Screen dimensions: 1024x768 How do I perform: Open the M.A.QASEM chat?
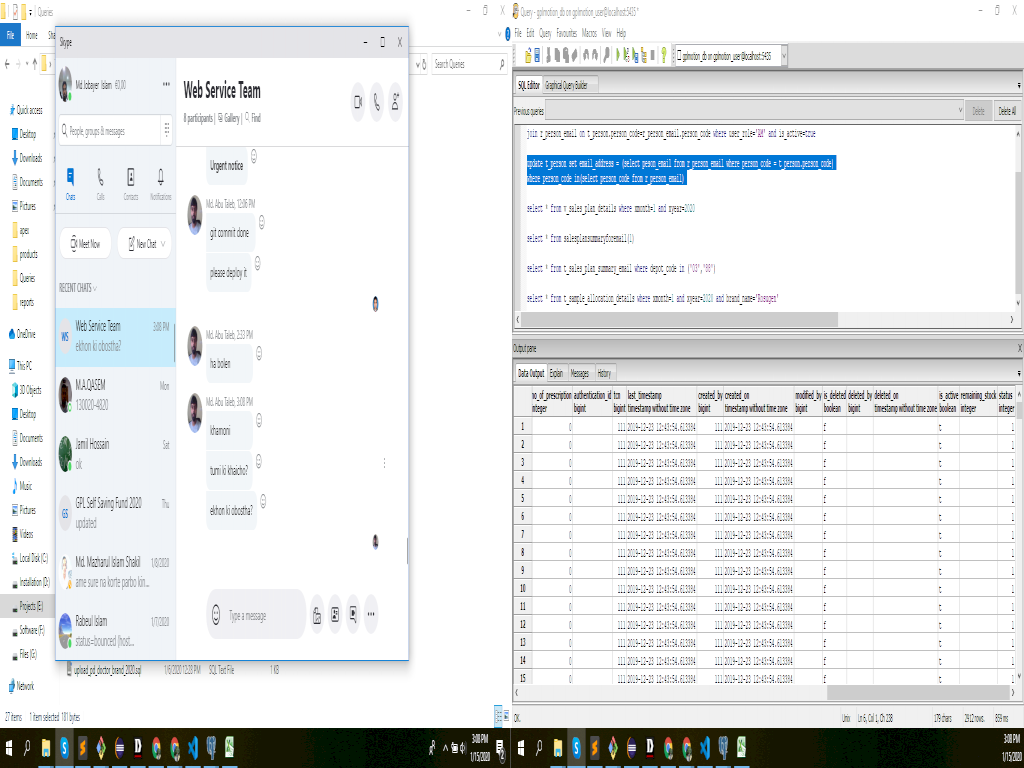tap(116, 395)
